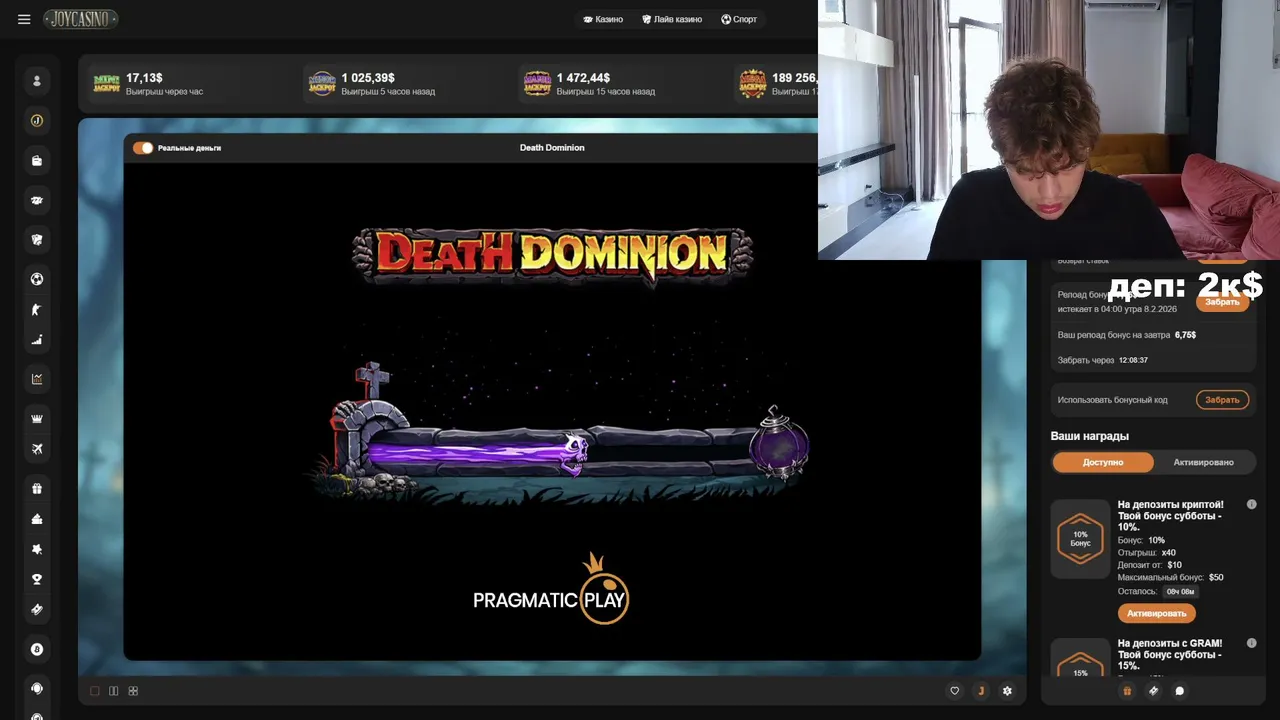Click the 10% Бонус hexagon thumbnail
The image size is (1280, 720).
(x=1080, y=539)
